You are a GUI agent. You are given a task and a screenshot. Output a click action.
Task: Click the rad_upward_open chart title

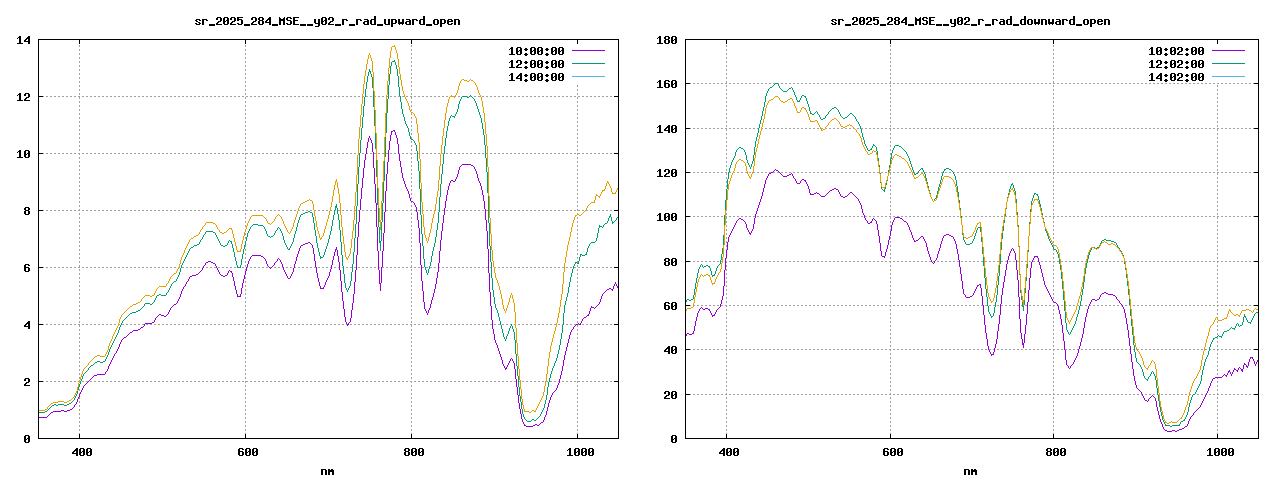coord(327,21)
